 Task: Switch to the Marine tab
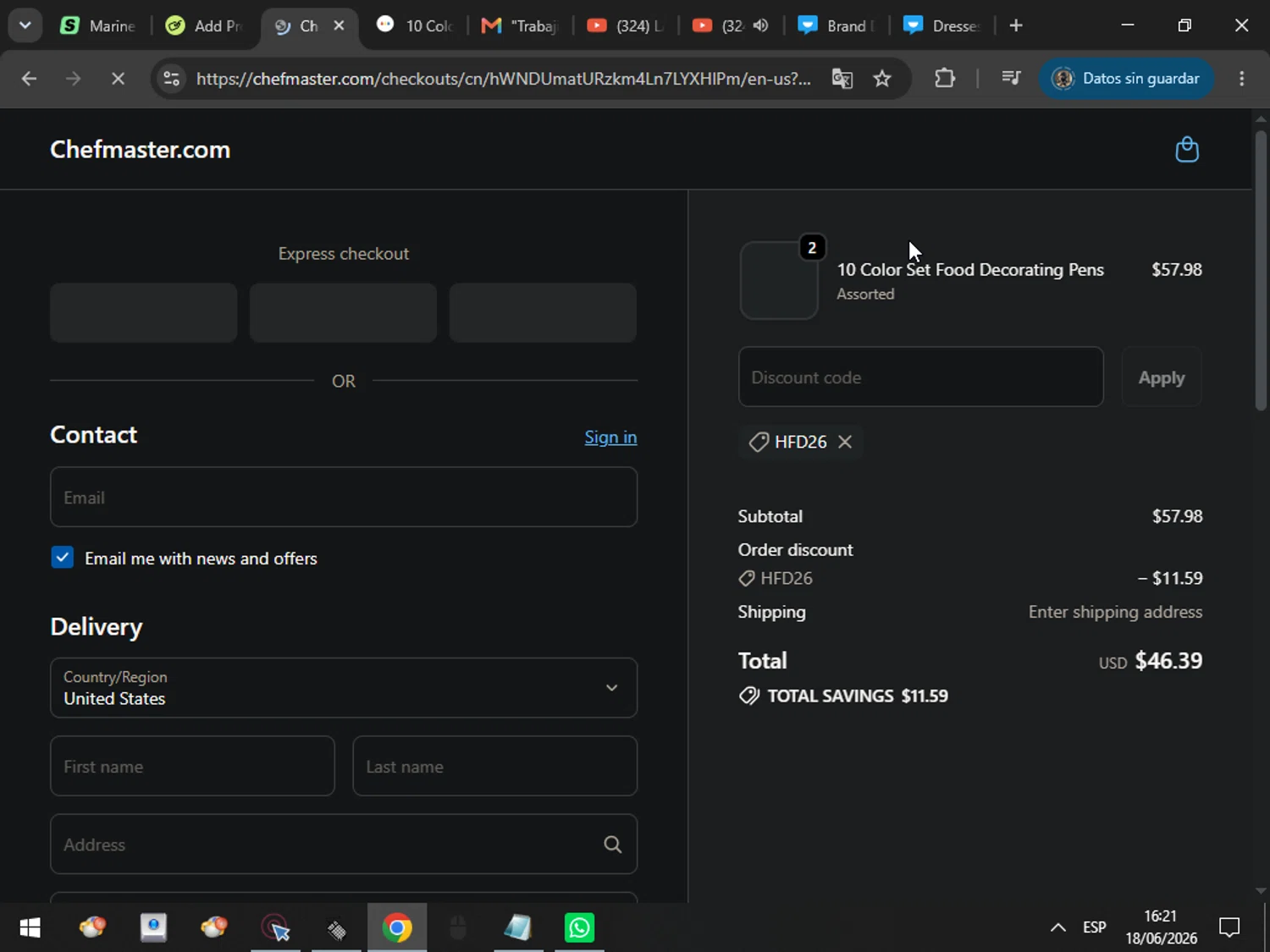[x=98, y=25]
